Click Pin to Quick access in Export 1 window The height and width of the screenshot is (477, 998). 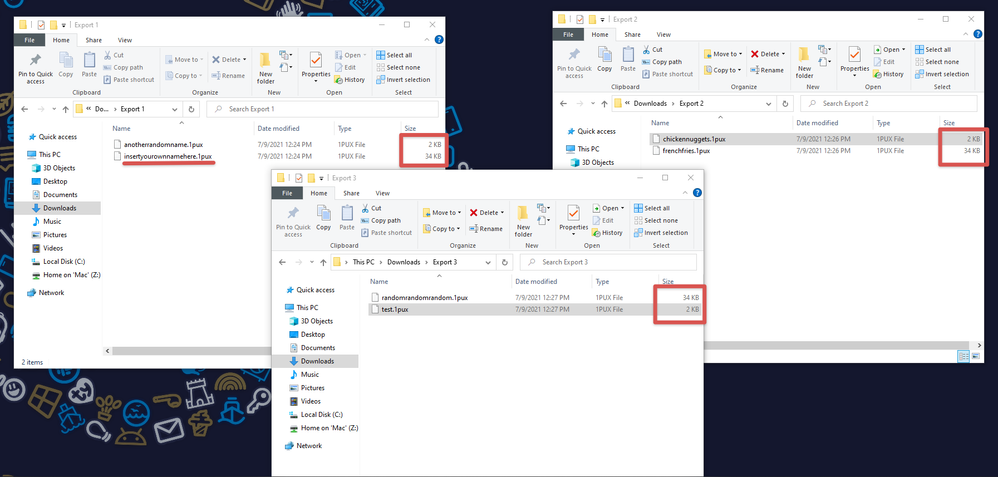(x=35, y=67)
